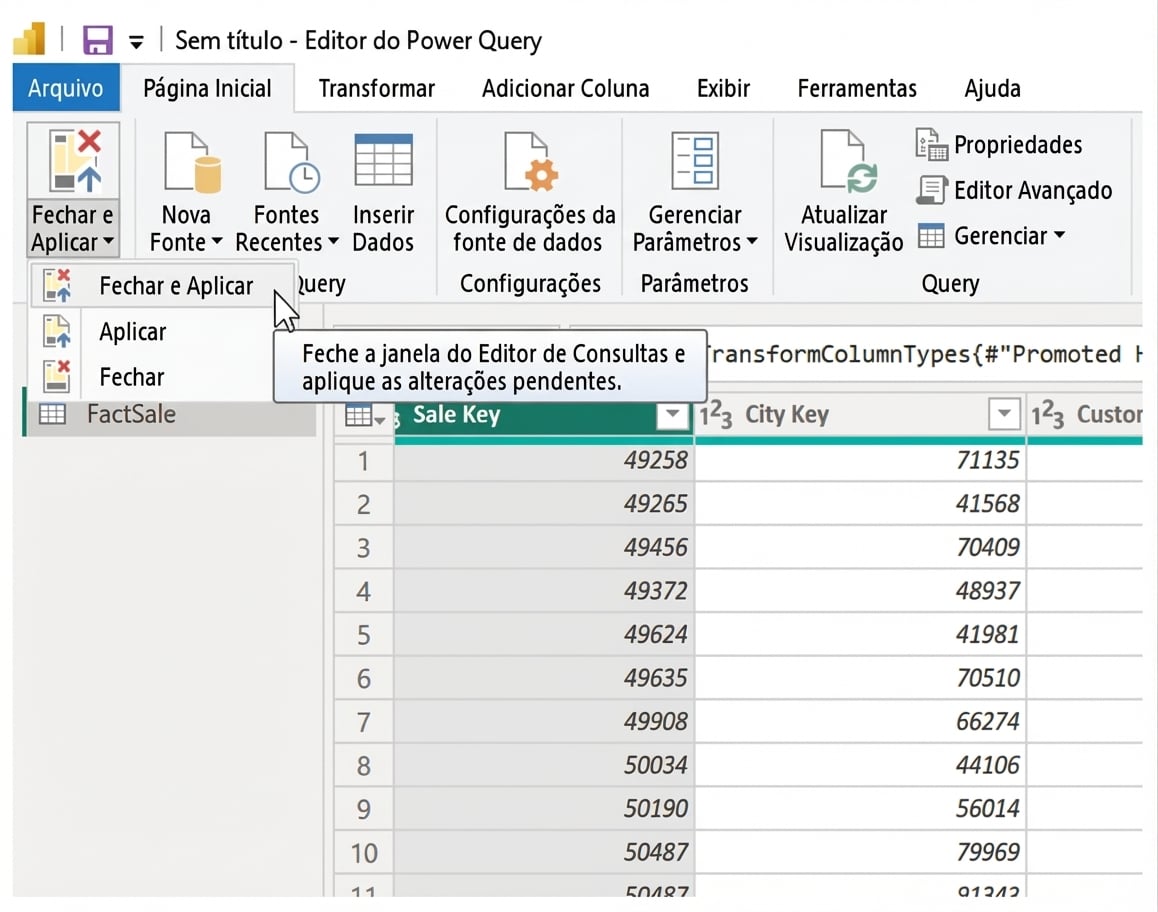Choose Aplicar from the dropdown menu
This screenshot has height=912, width=1158.
coord(132,332)
